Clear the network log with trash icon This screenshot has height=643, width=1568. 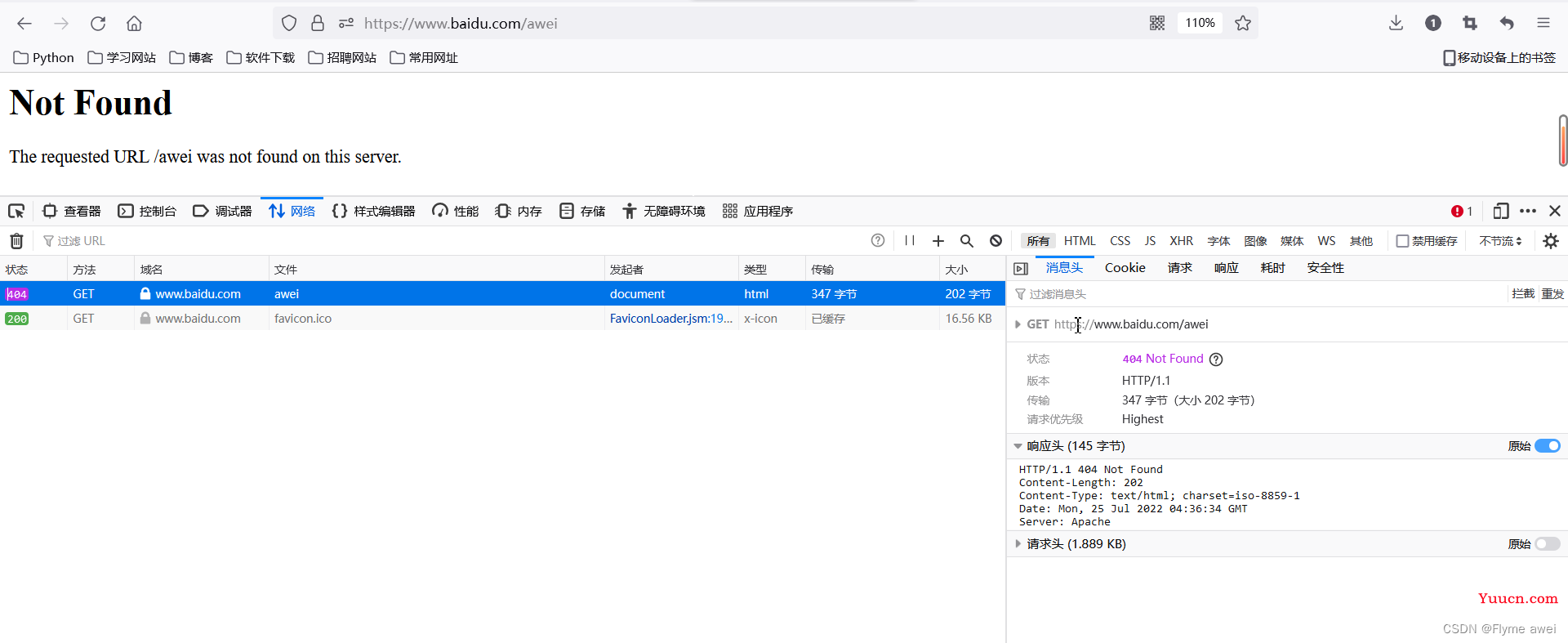click(x=16, y=241)
